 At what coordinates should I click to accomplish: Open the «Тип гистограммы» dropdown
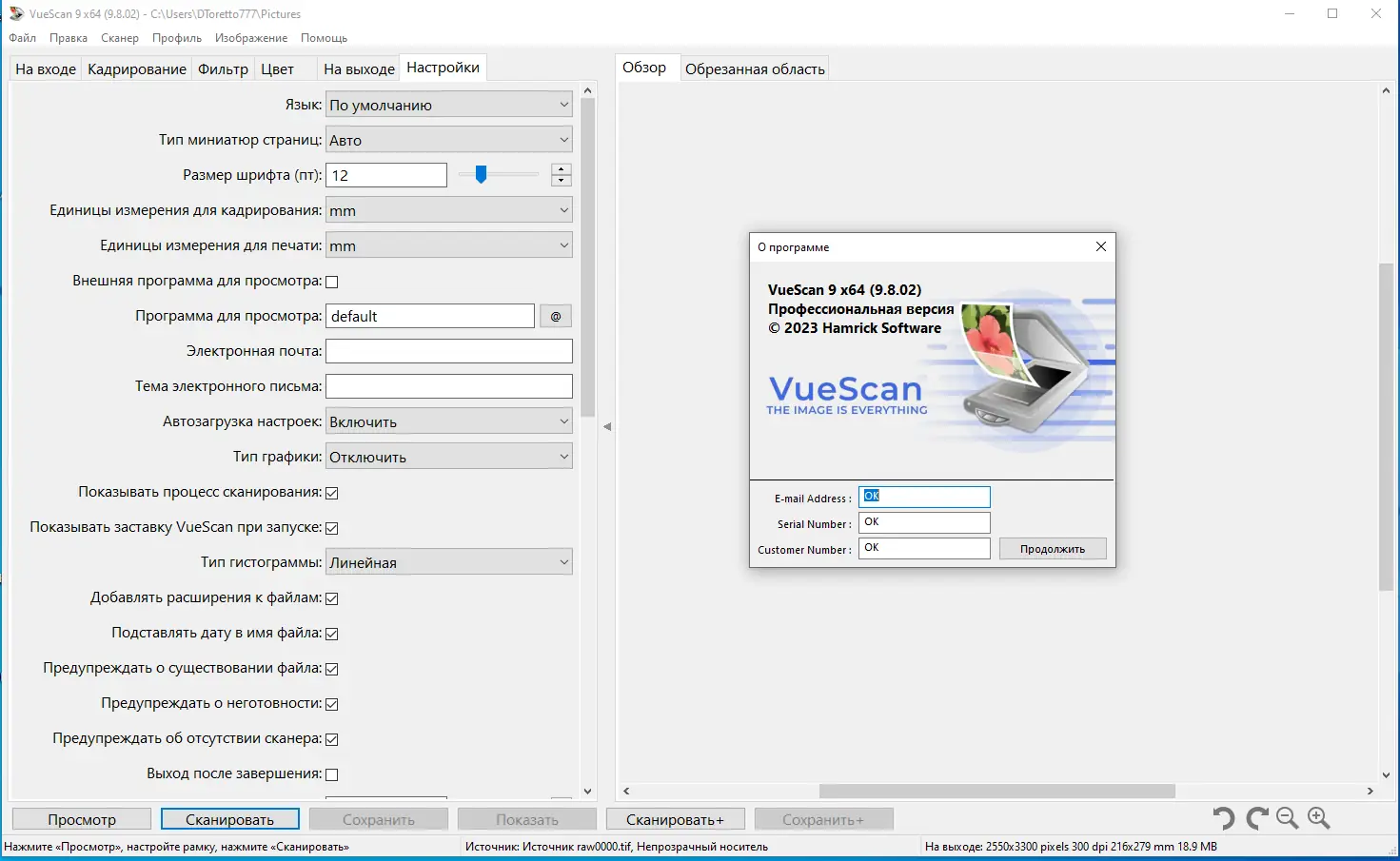pos(448,561)
